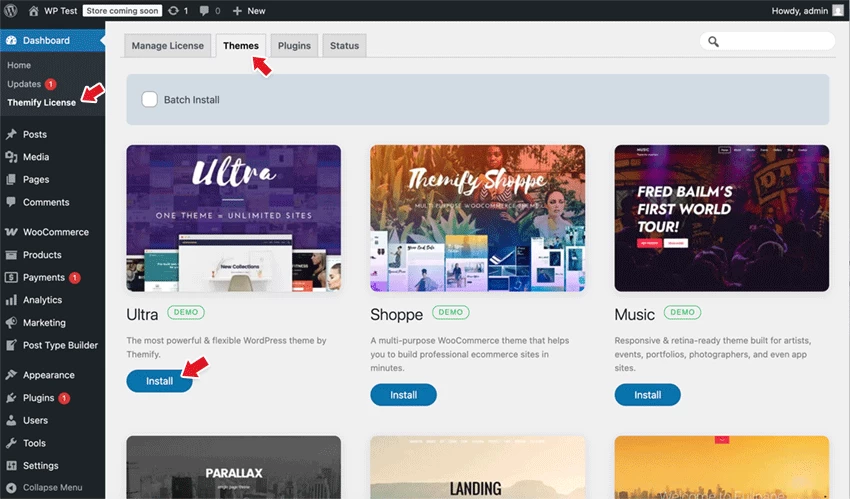Viewport: 850px width, 499px height.
Task: Click the Tools wrench icon
Action: click(x=11, y=443)
